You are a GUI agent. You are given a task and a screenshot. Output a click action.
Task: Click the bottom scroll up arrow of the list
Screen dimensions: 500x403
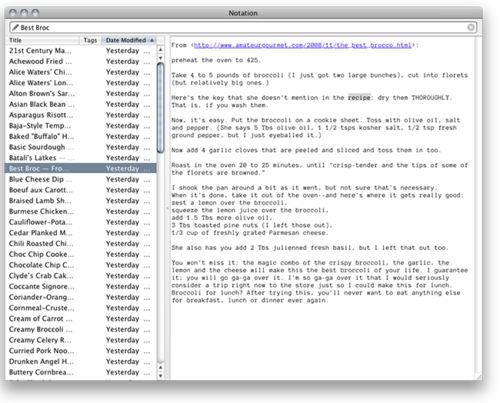tap(160, 367)
